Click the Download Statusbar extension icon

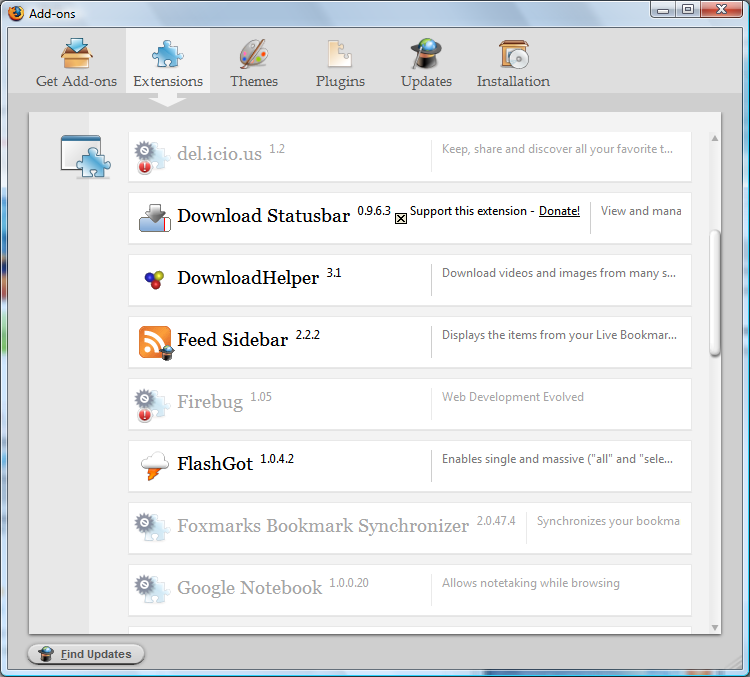[x=154, y=218]
